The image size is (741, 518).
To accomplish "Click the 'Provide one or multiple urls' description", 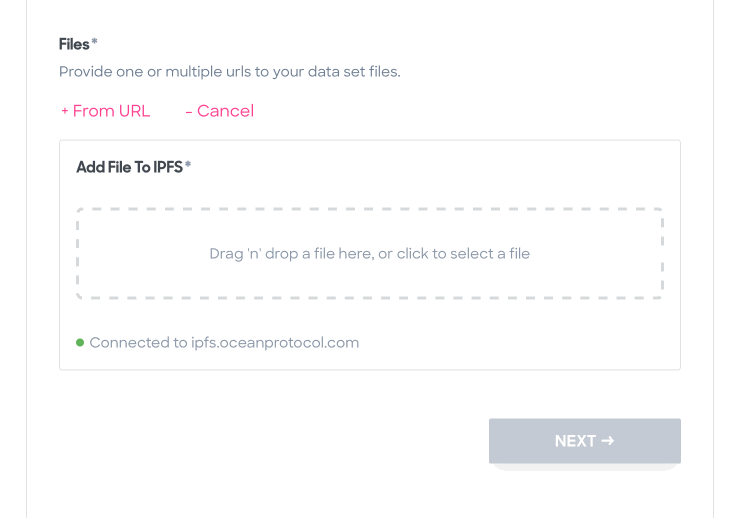I will coord(230,71).
